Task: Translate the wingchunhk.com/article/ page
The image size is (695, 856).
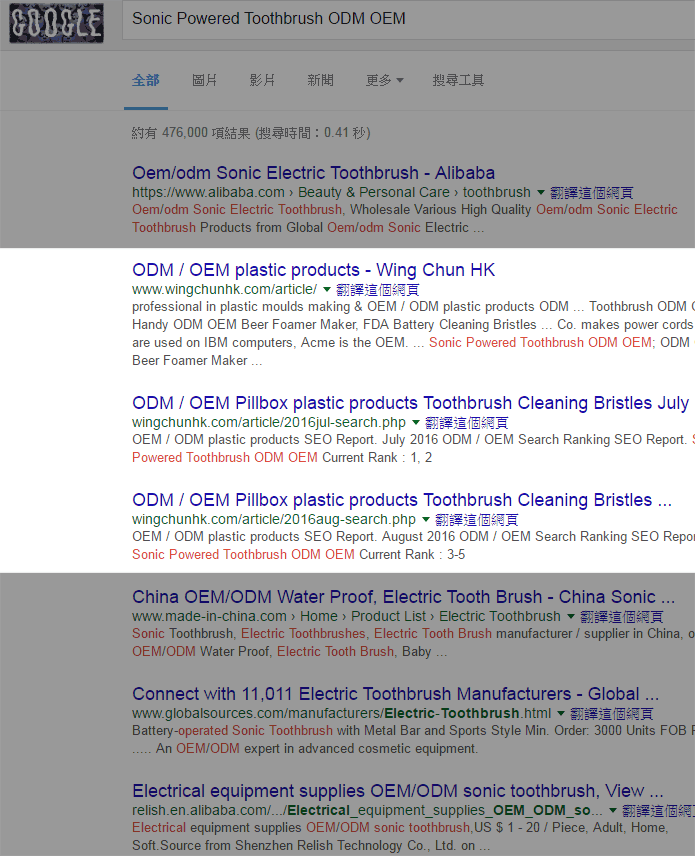Action: 378,289
